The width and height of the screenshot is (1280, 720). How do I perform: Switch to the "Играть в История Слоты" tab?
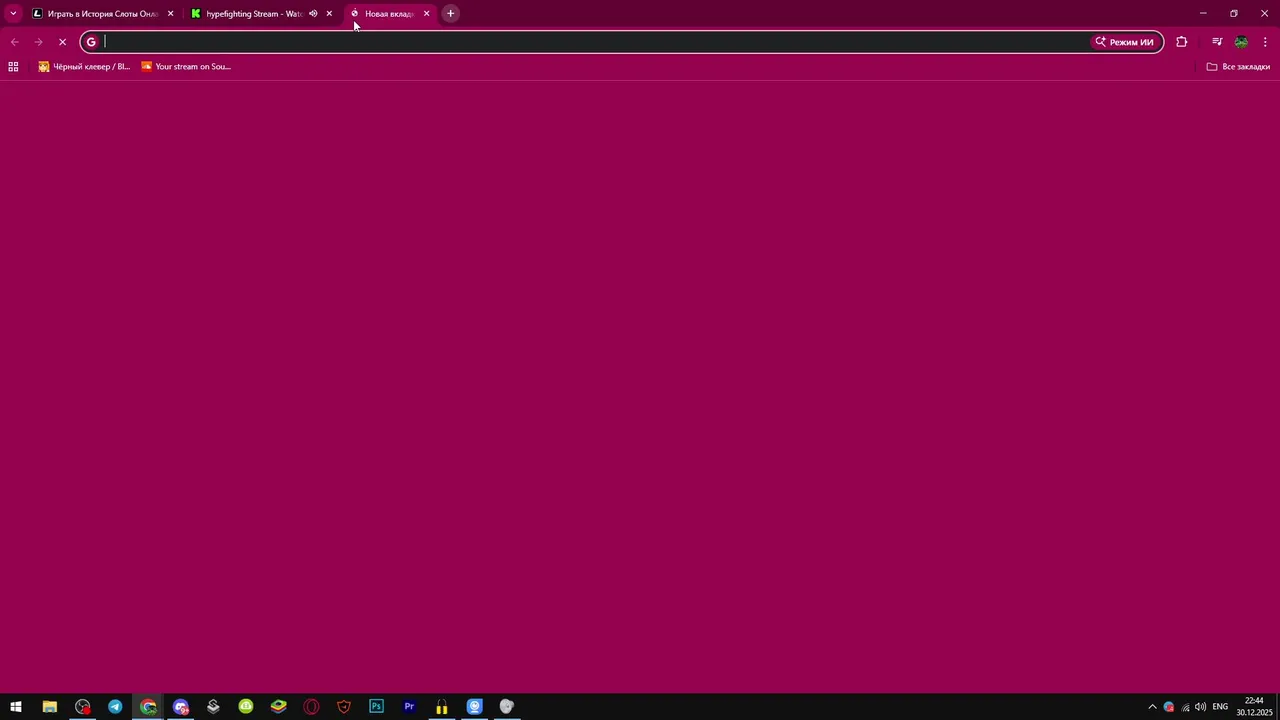(x=103, y=14)
